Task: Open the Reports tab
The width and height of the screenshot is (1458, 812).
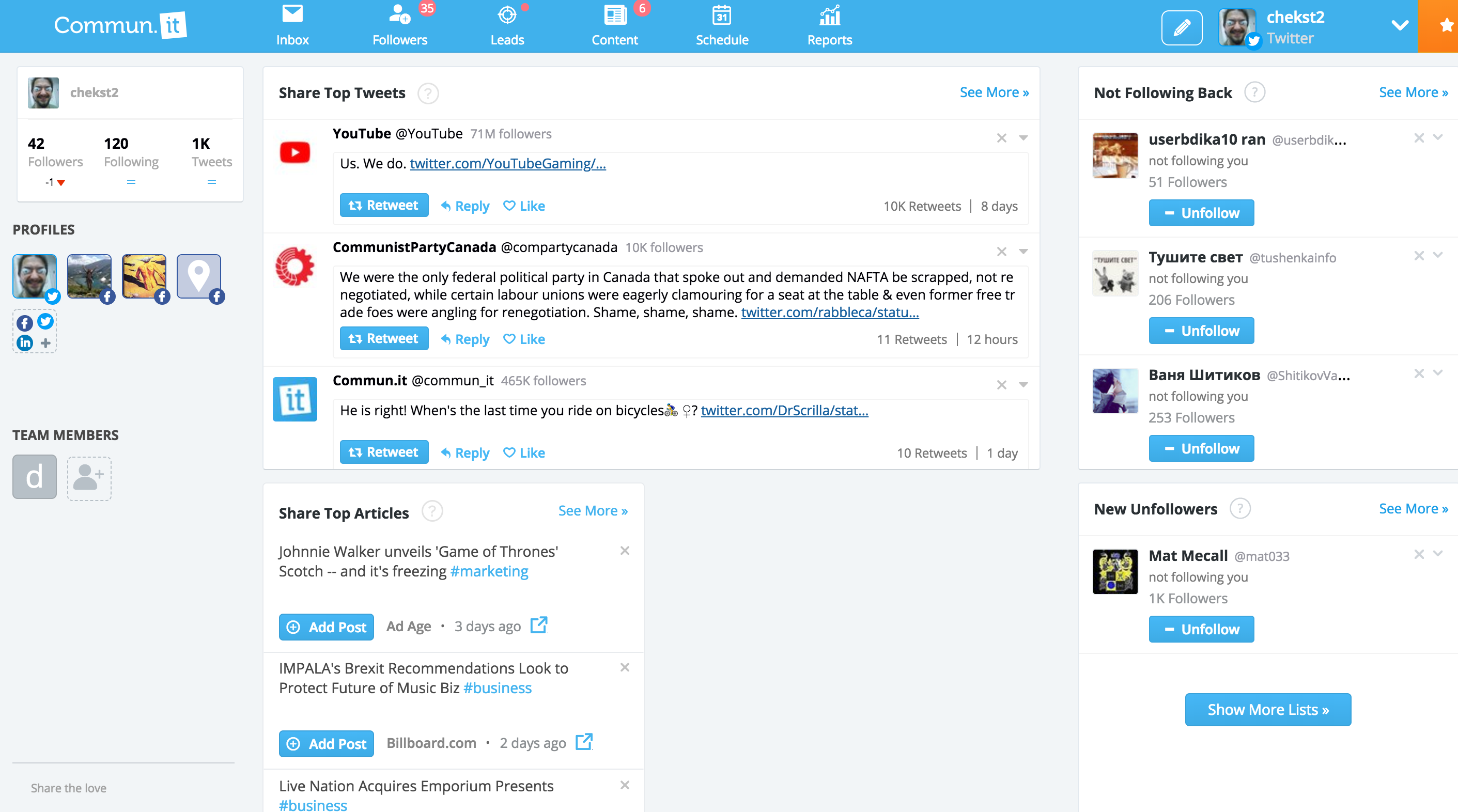Action: pyautogui.click(x=829, y=26)
